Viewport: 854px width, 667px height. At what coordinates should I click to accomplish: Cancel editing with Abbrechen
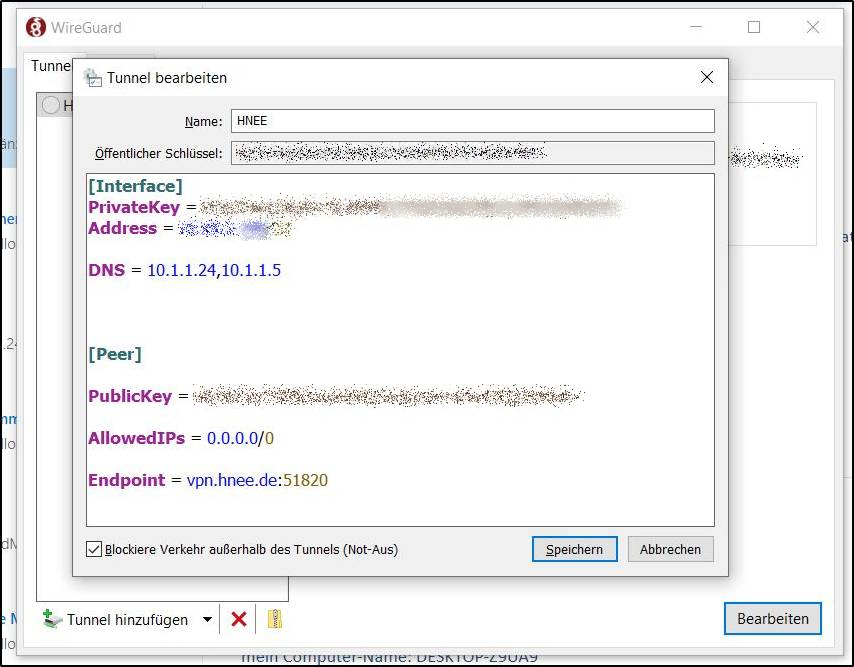click(670, 549)
